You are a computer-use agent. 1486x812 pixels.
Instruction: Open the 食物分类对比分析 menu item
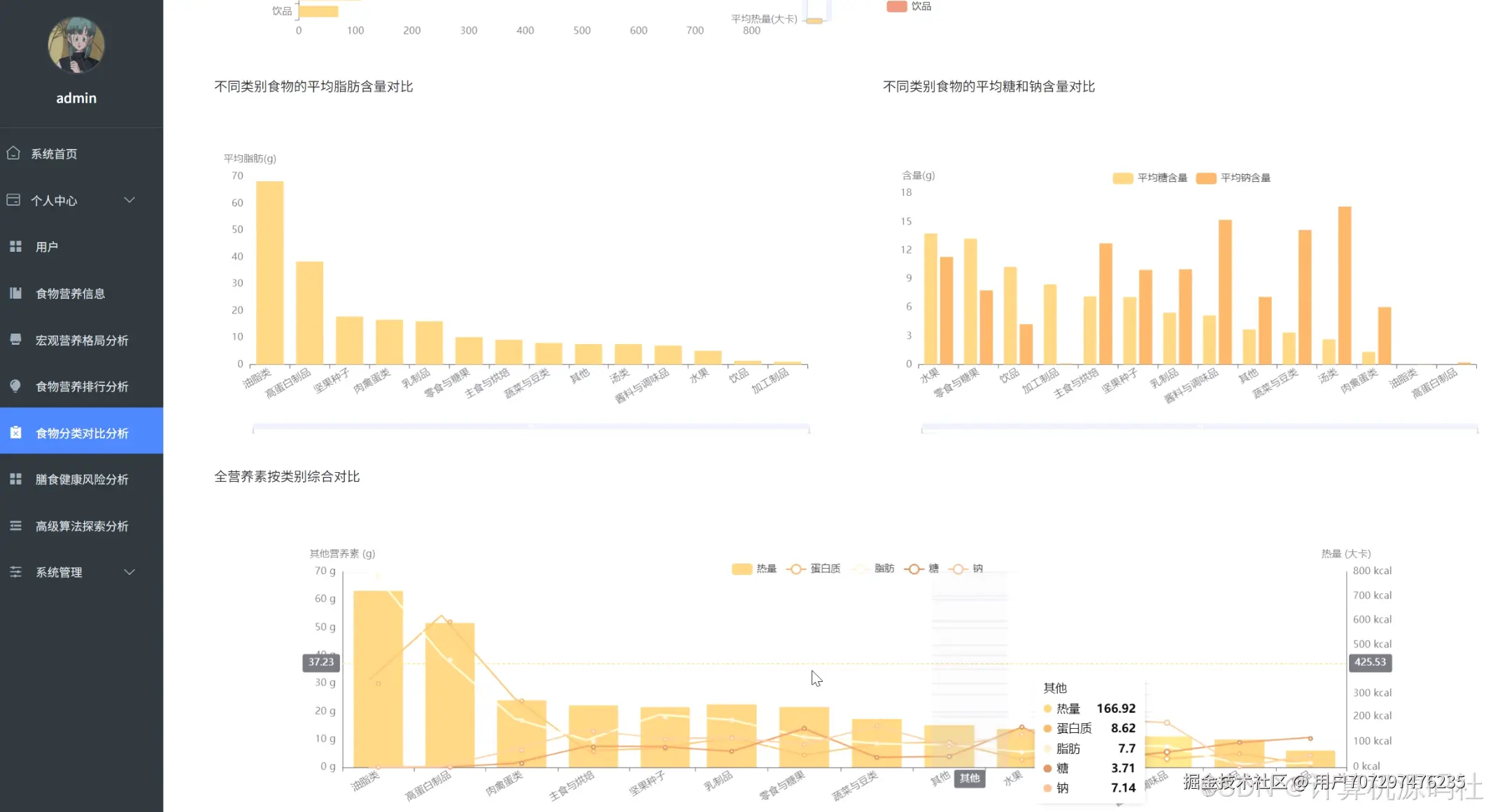[x=82, y=433]
